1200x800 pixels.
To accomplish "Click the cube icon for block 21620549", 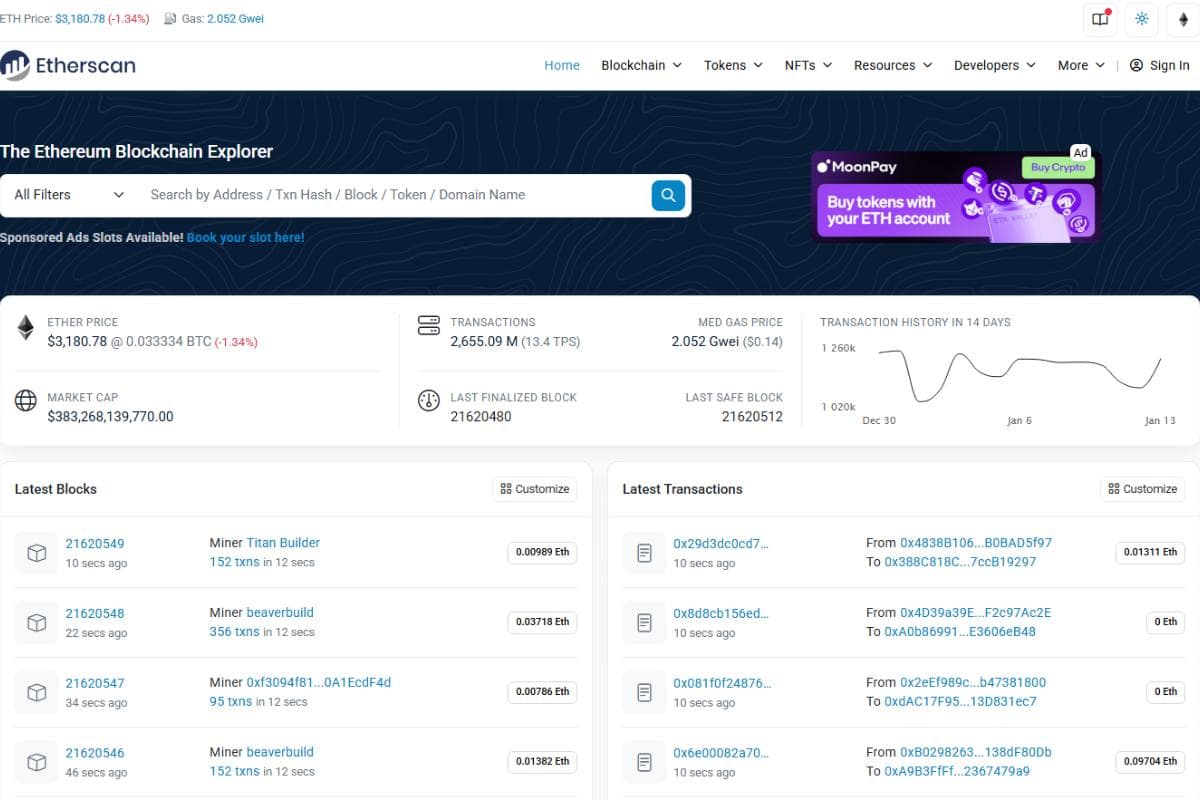I will tap(36, 552).
